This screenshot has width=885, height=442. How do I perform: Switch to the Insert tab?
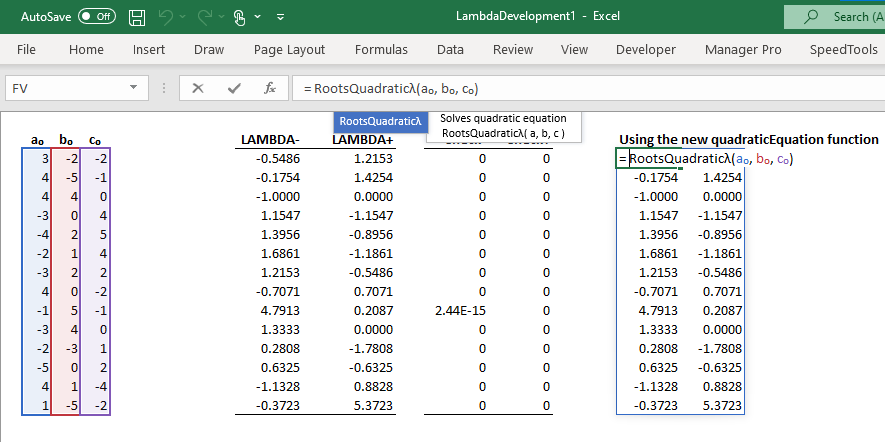(x=149, y=50)
